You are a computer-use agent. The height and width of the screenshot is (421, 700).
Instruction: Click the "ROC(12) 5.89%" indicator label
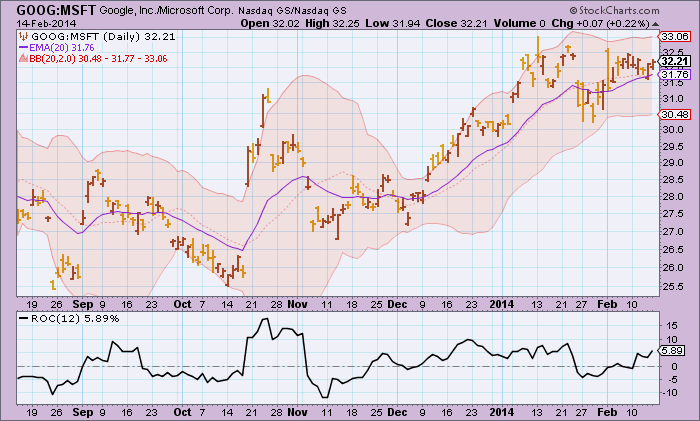(x=75, y=319)
